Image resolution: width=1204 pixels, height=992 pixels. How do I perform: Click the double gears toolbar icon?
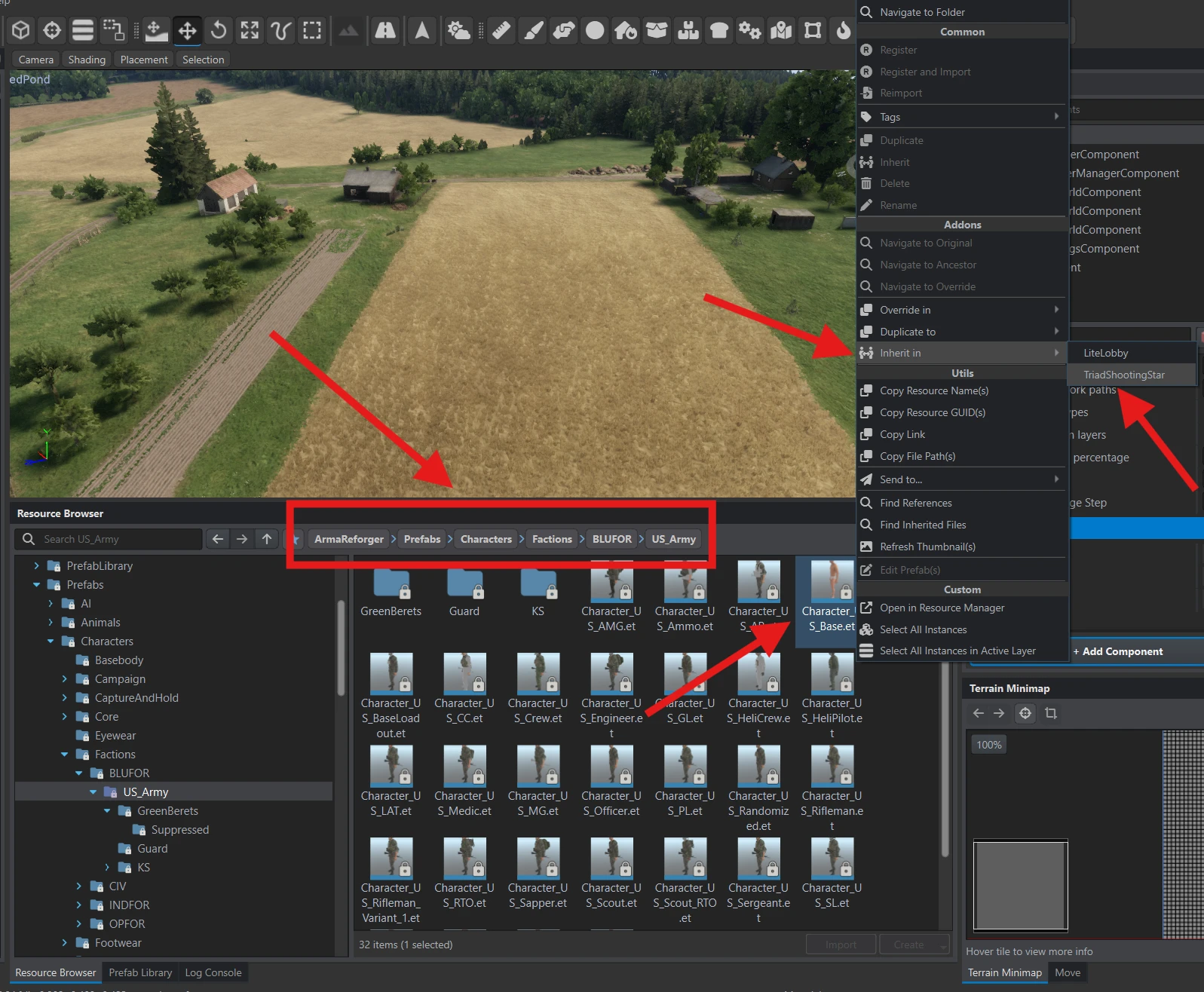point(750,30)
